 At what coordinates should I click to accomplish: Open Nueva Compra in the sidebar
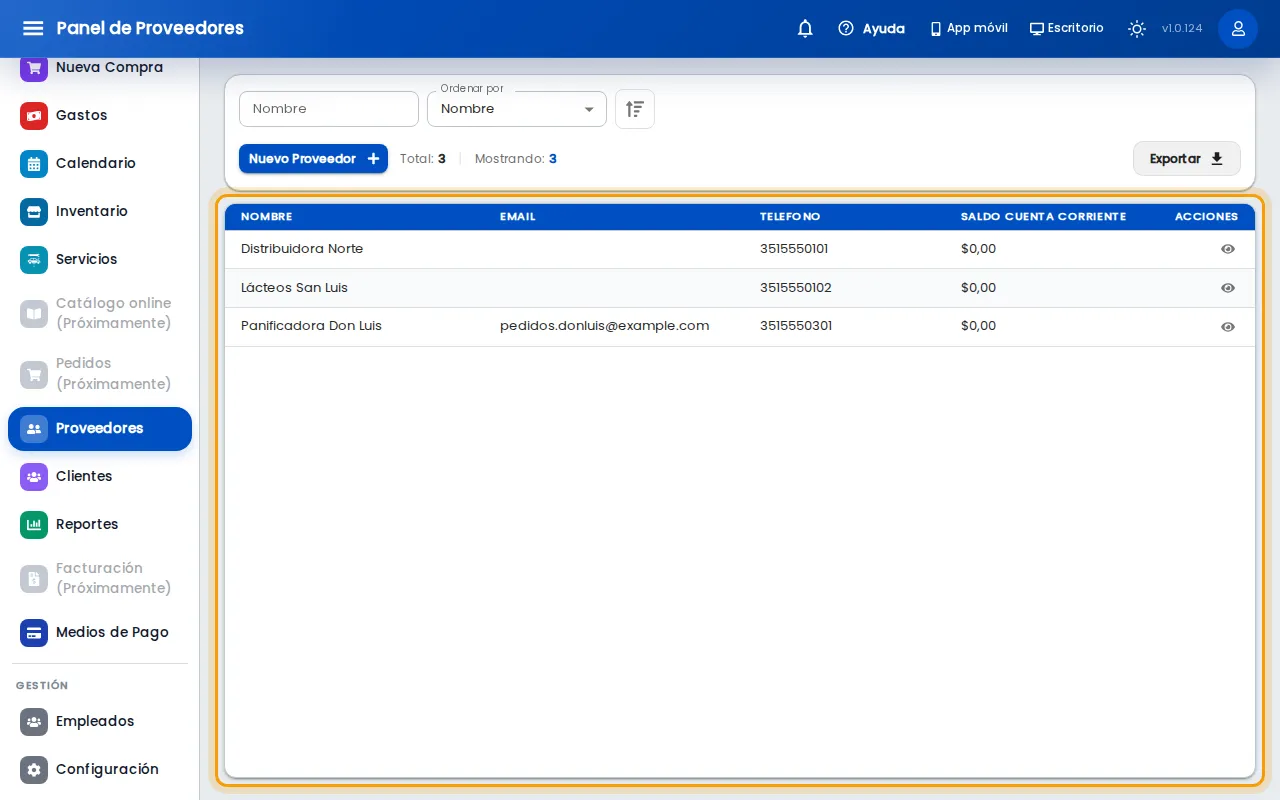tap(100, 67)
